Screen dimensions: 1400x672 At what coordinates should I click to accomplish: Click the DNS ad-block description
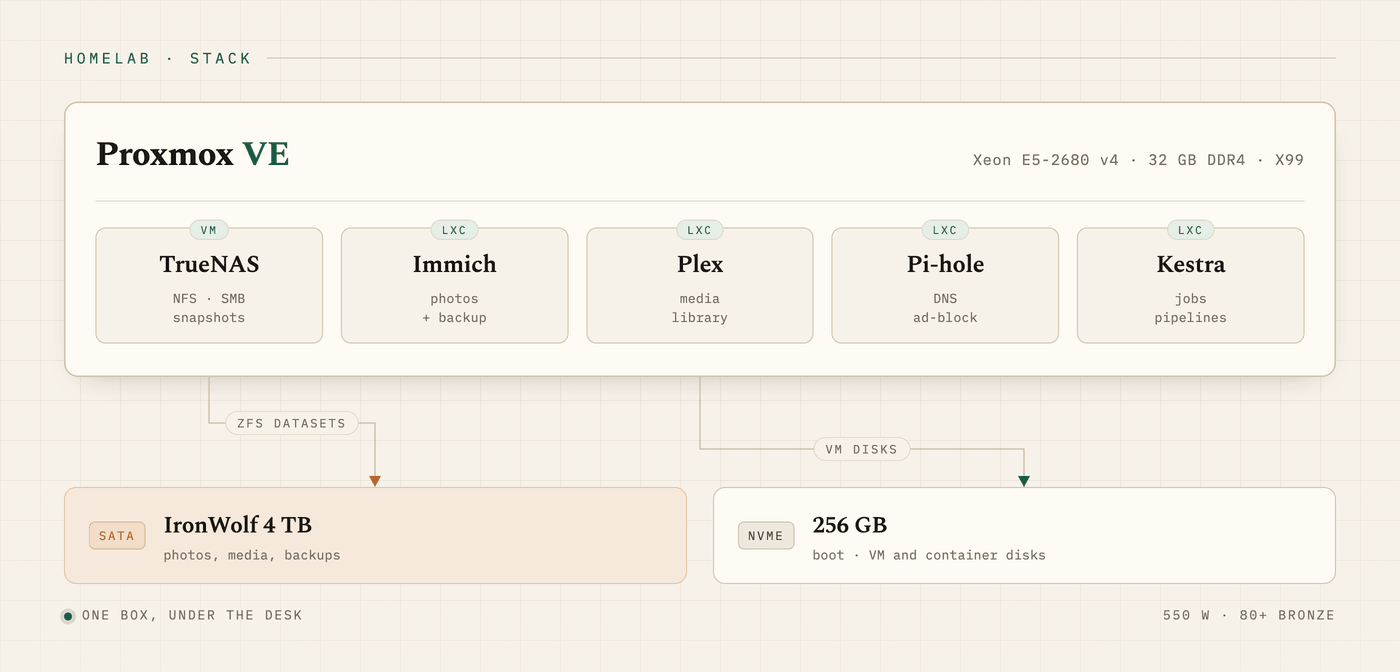[945, 308]
